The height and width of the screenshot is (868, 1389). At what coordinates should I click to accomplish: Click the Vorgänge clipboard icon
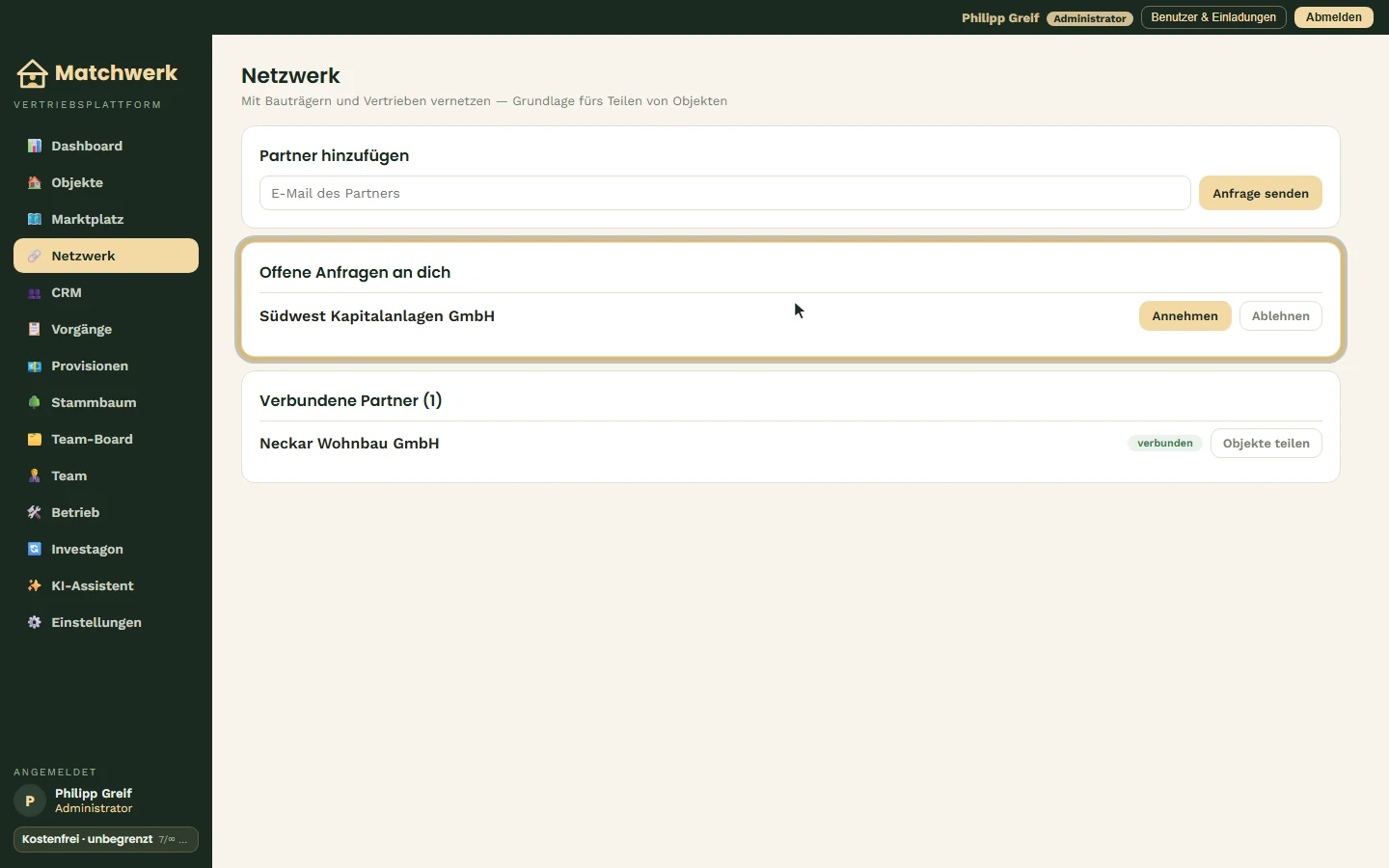35,329
